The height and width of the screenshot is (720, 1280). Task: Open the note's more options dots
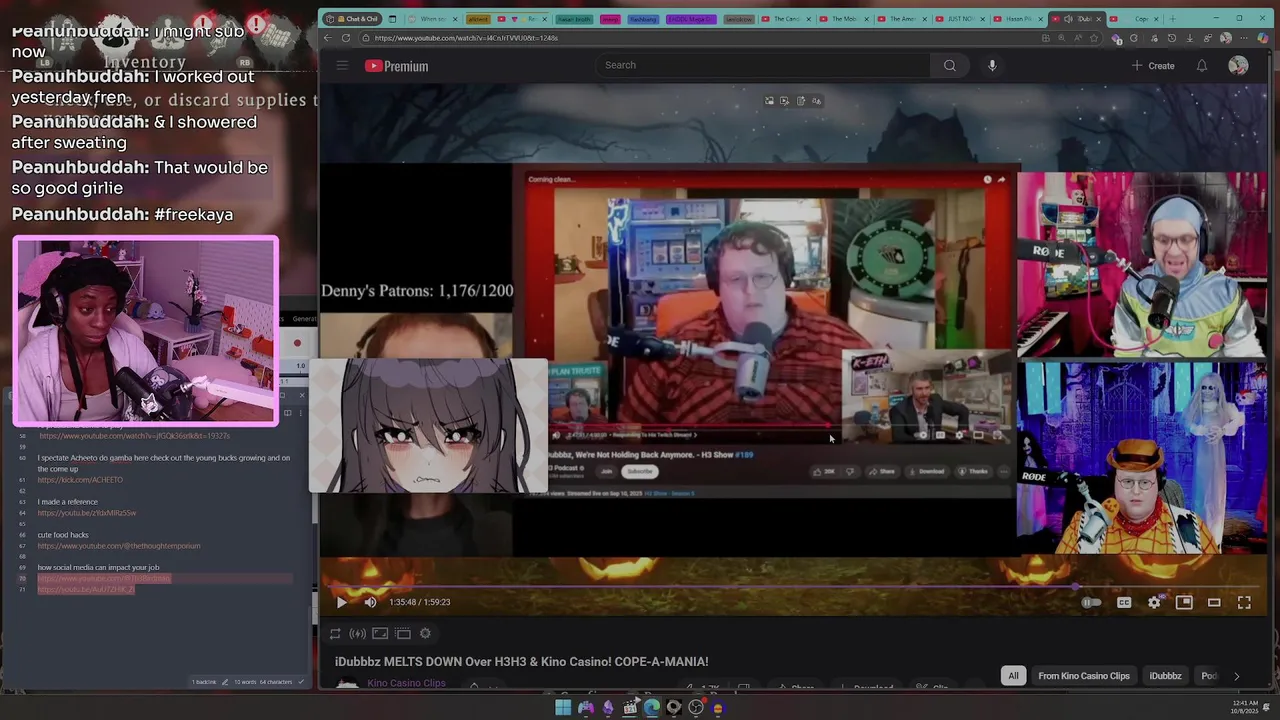(x=302, y=412)
